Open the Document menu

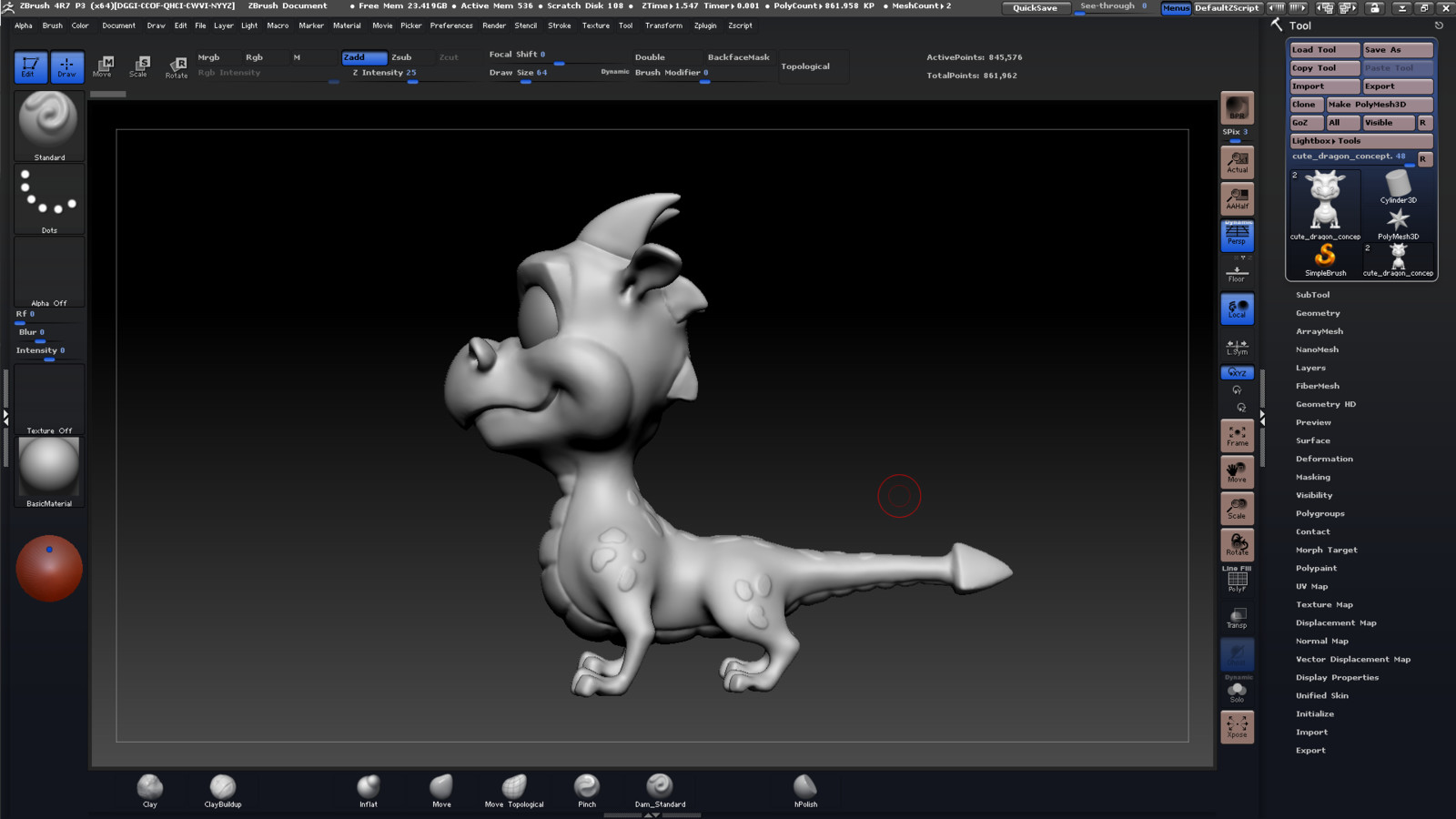[x=118, y=25]
